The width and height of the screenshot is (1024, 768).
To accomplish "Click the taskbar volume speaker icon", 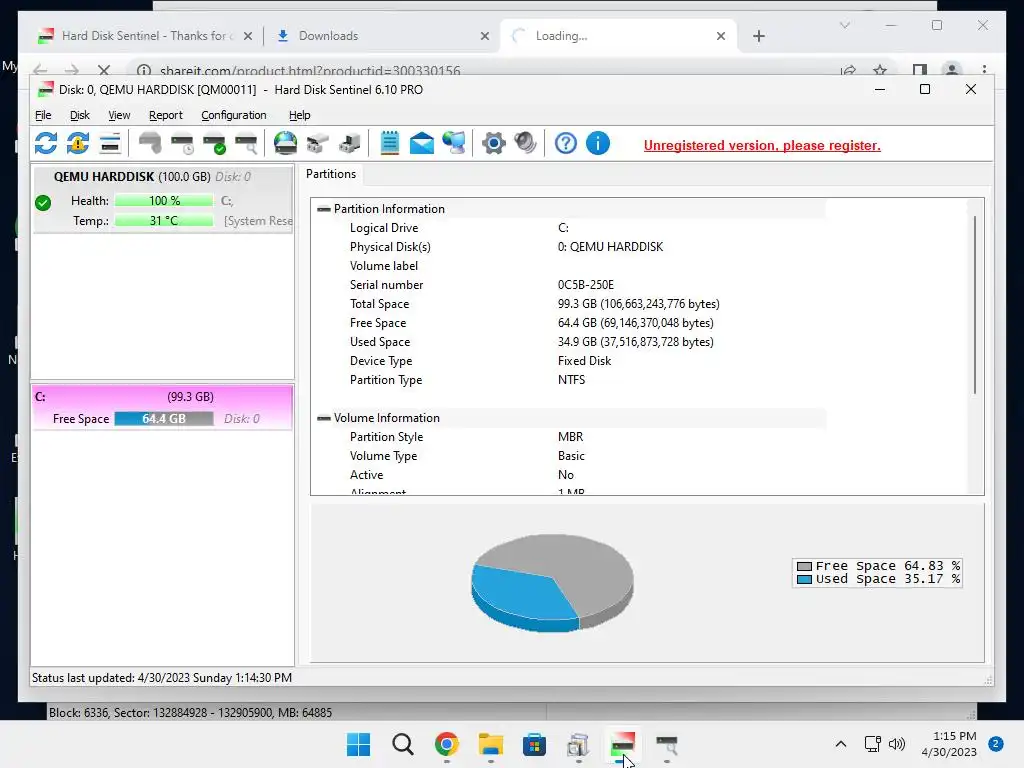I will coord(897,744).
